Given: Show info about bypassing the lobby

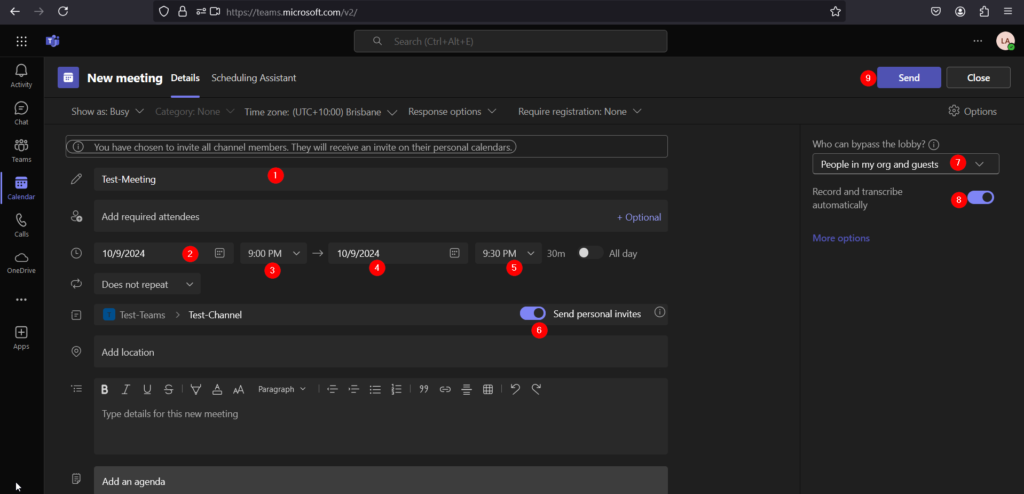Looking at the screenshot, I should pyautogui.click(x=934, y=144).
